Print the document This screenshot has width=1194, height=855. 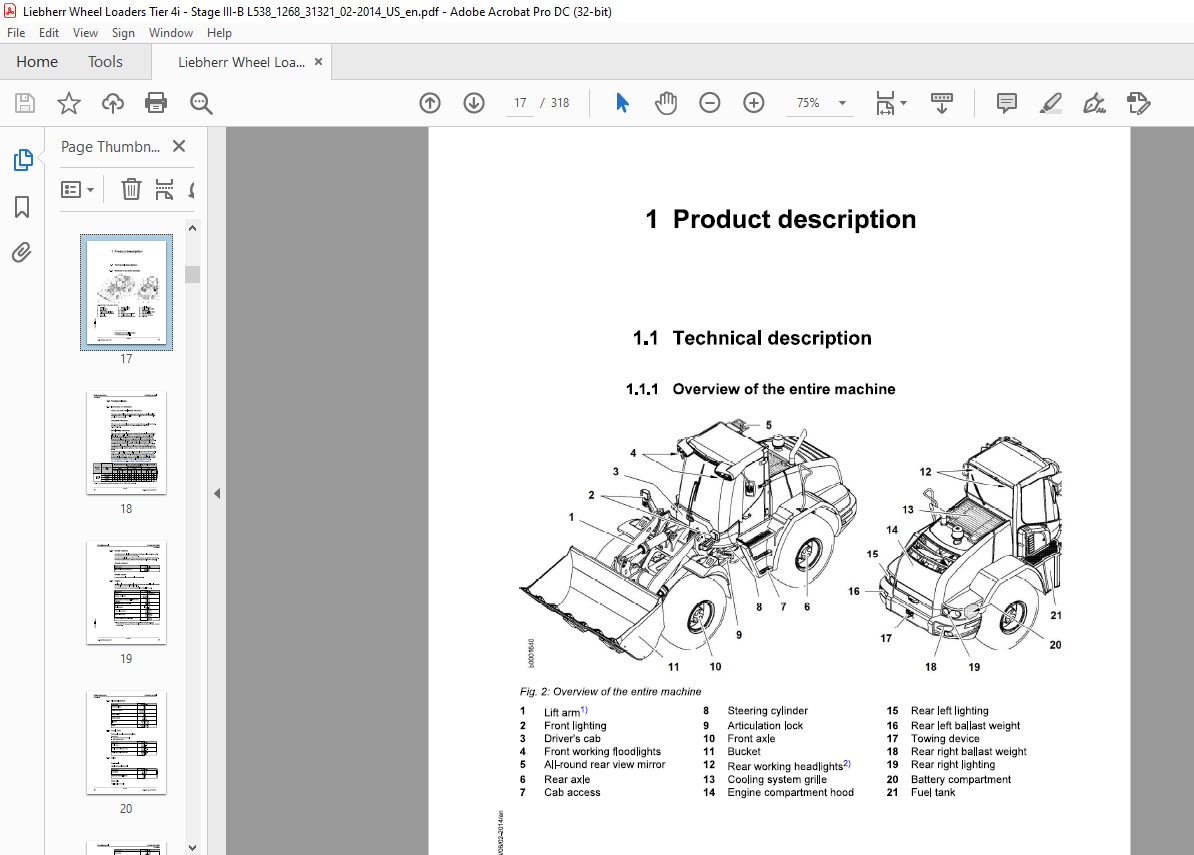tap(156, 103)
